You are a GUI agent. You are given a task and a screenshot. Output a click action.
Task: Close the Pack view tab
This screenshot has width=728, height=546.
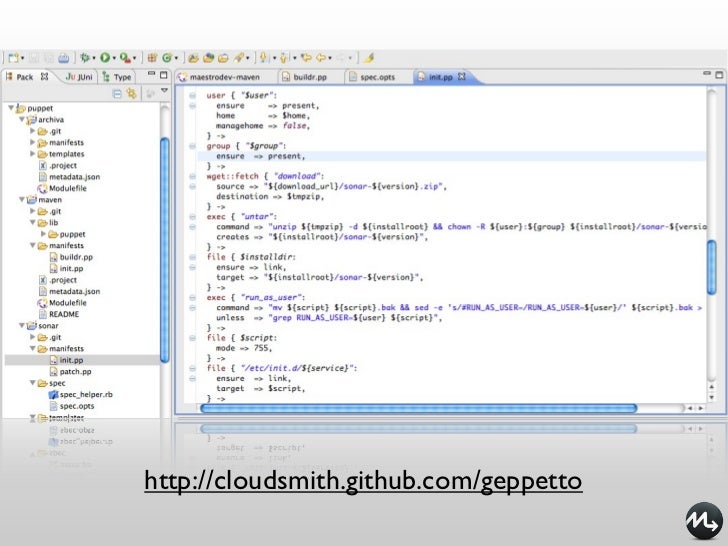point(44,76)
